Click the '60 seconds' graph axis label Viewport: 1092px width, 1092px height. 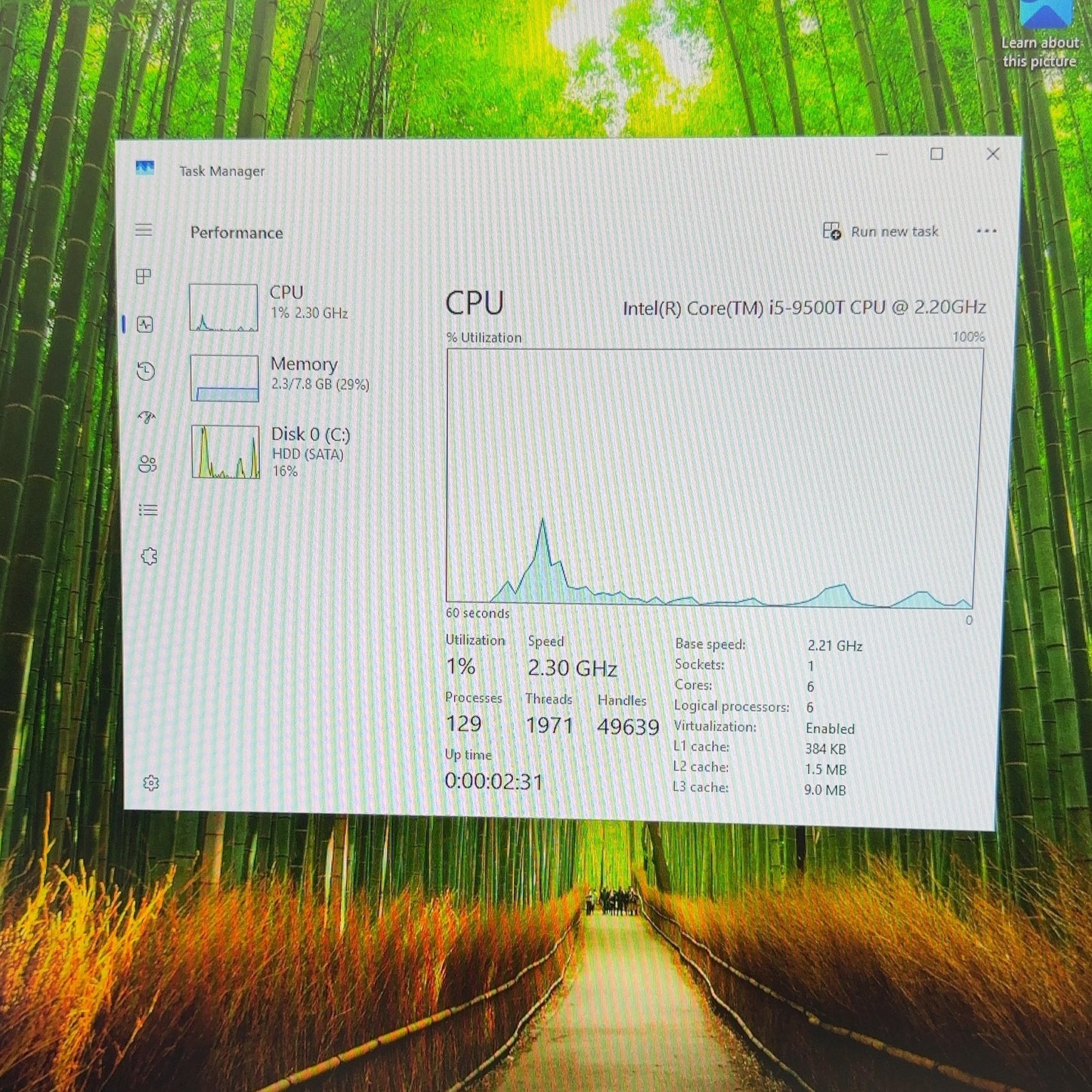click(478, 613)
